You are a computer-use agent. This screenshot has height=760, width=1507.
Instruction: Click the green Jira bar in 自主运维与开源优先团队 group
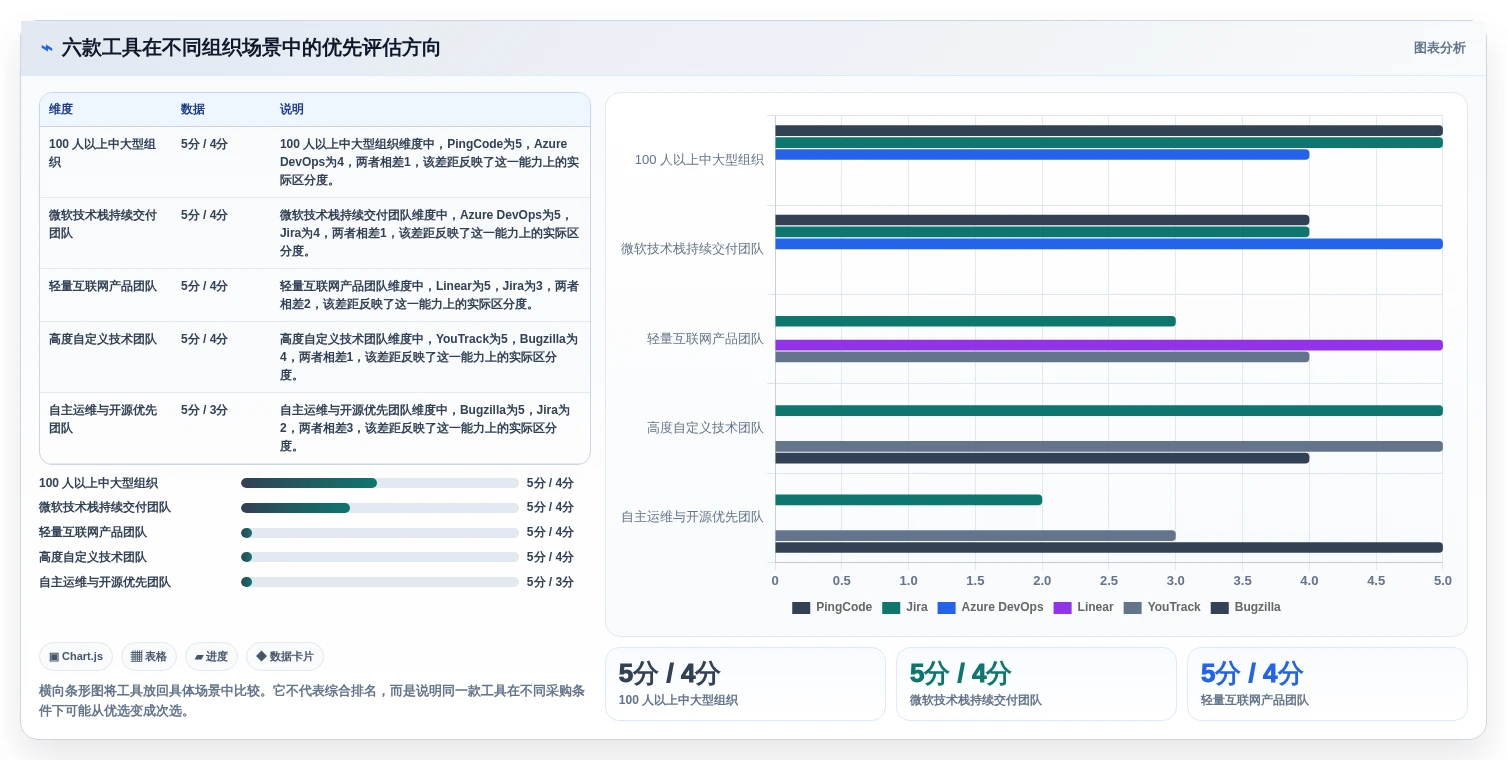pos(908,500)
